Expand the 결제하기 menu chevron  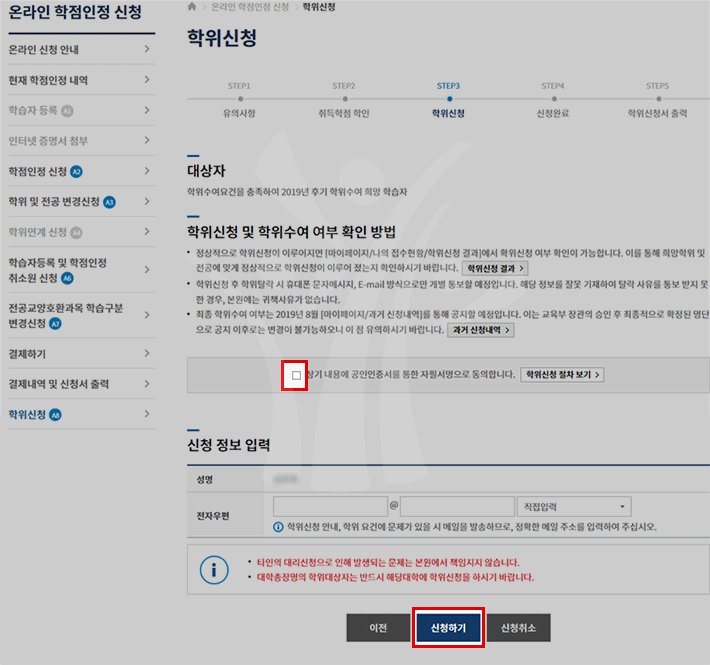click(x=147, y=354)
